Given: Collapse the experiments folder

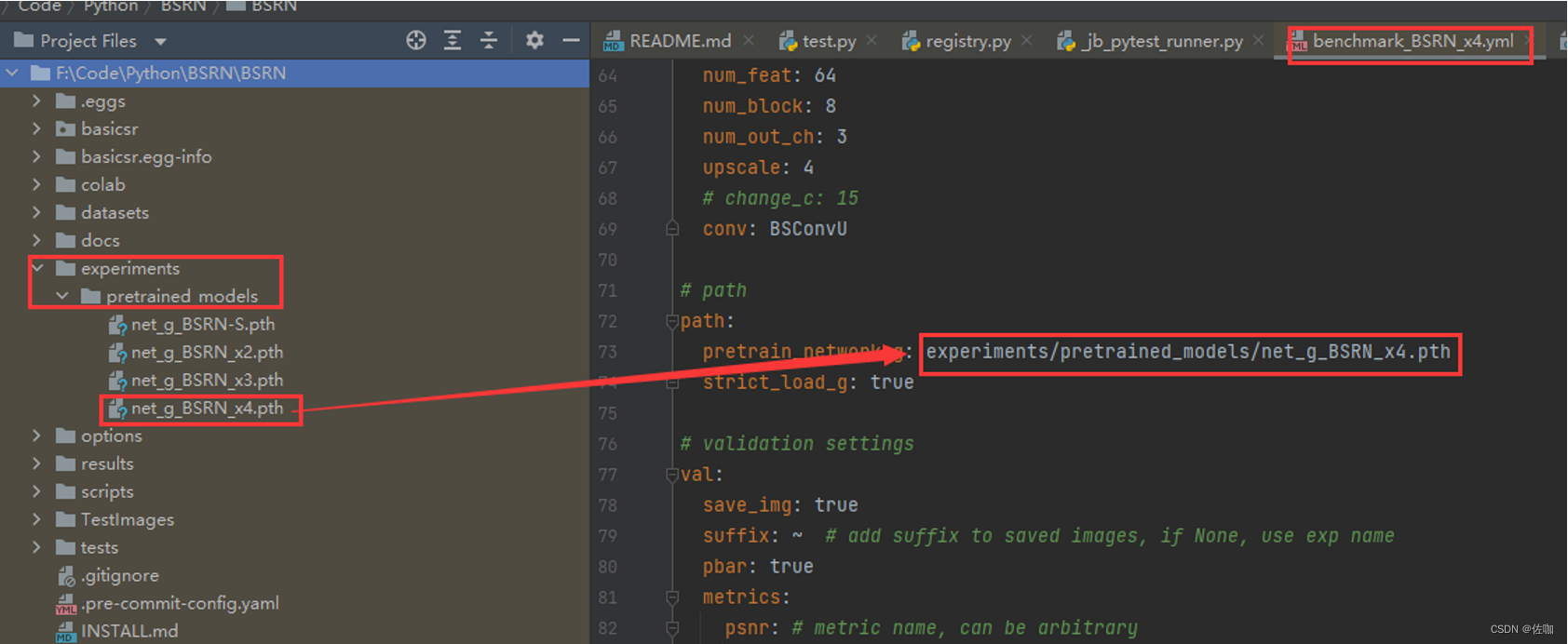Looking at the screenshot, I should pos(37,268).
